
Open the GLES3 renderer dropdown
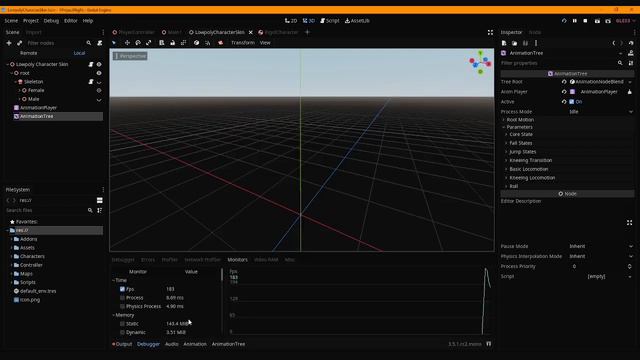pos(626,20)
